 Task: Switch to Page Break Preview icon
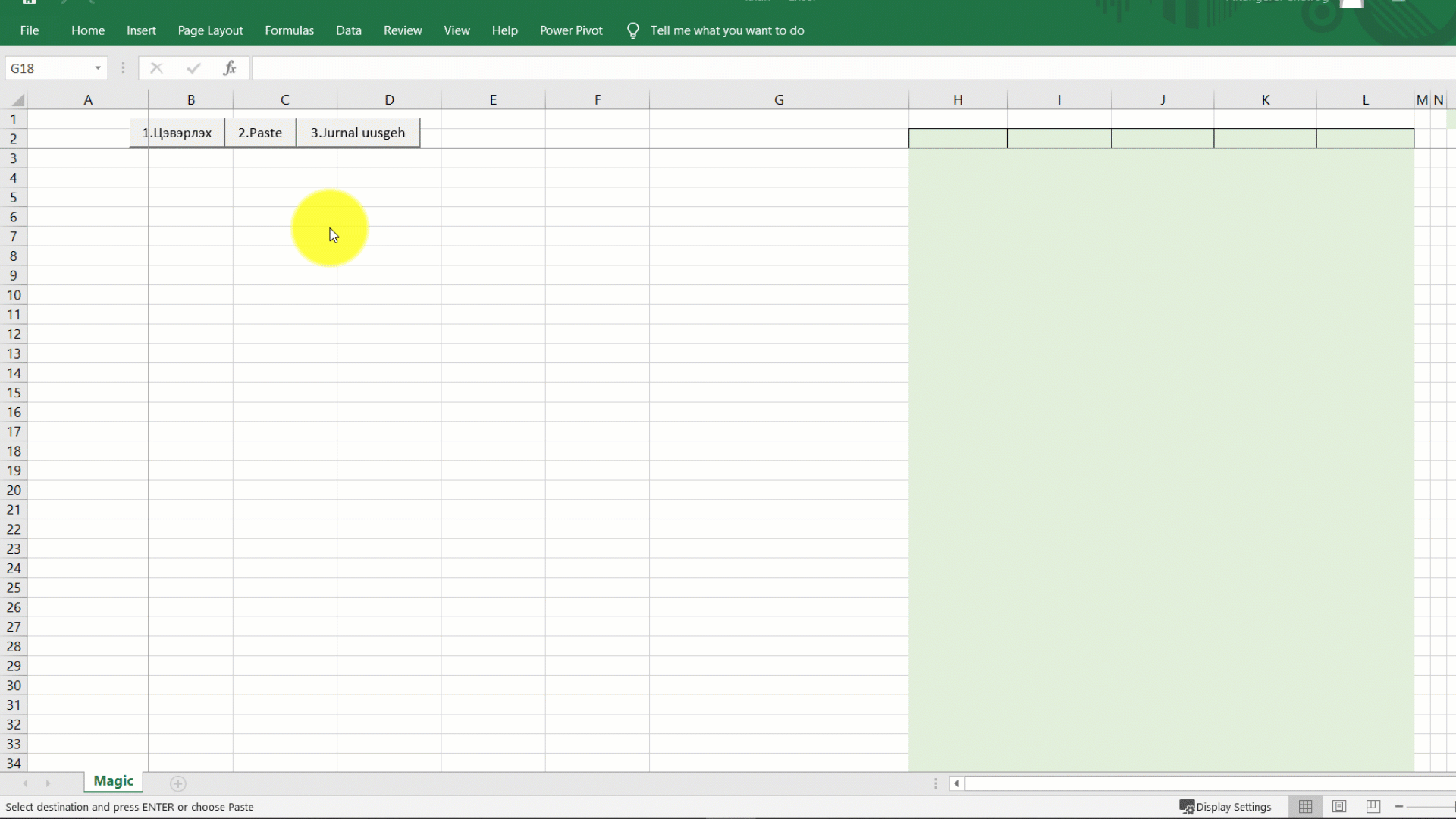point(1373,807)
